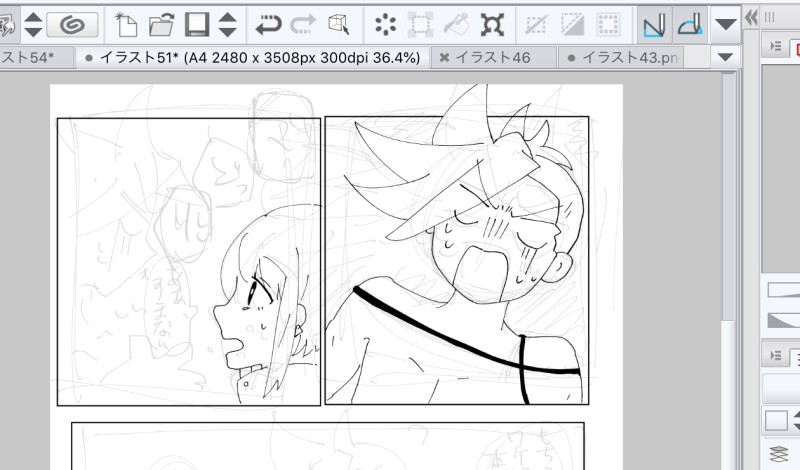The image size is (800, 470).
Task: Activate the Scale/Rotate transform icon
Action: coord(492,24)
